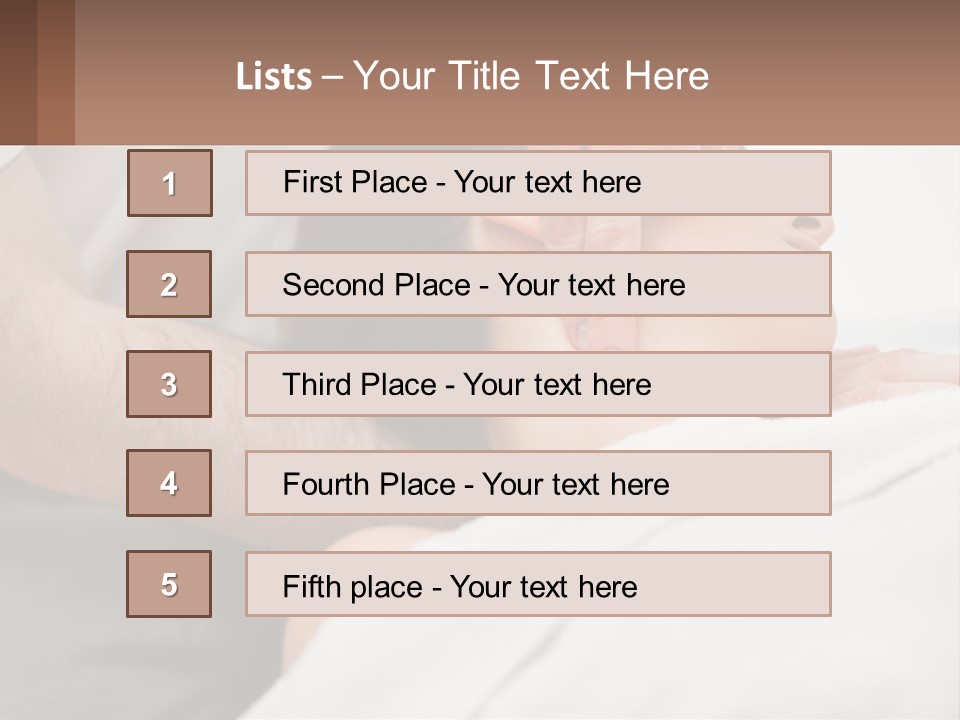
Task: Click the text 'Second Place - Your text here'
Action: 484,285
